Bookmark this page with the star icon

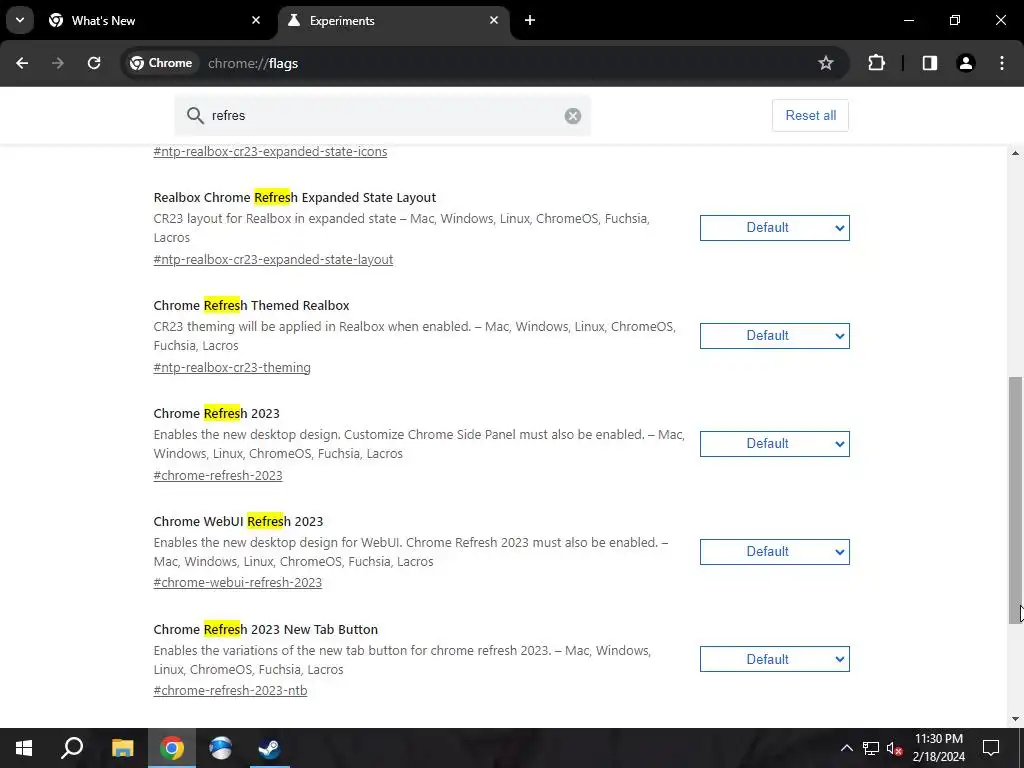click(825, 63)
